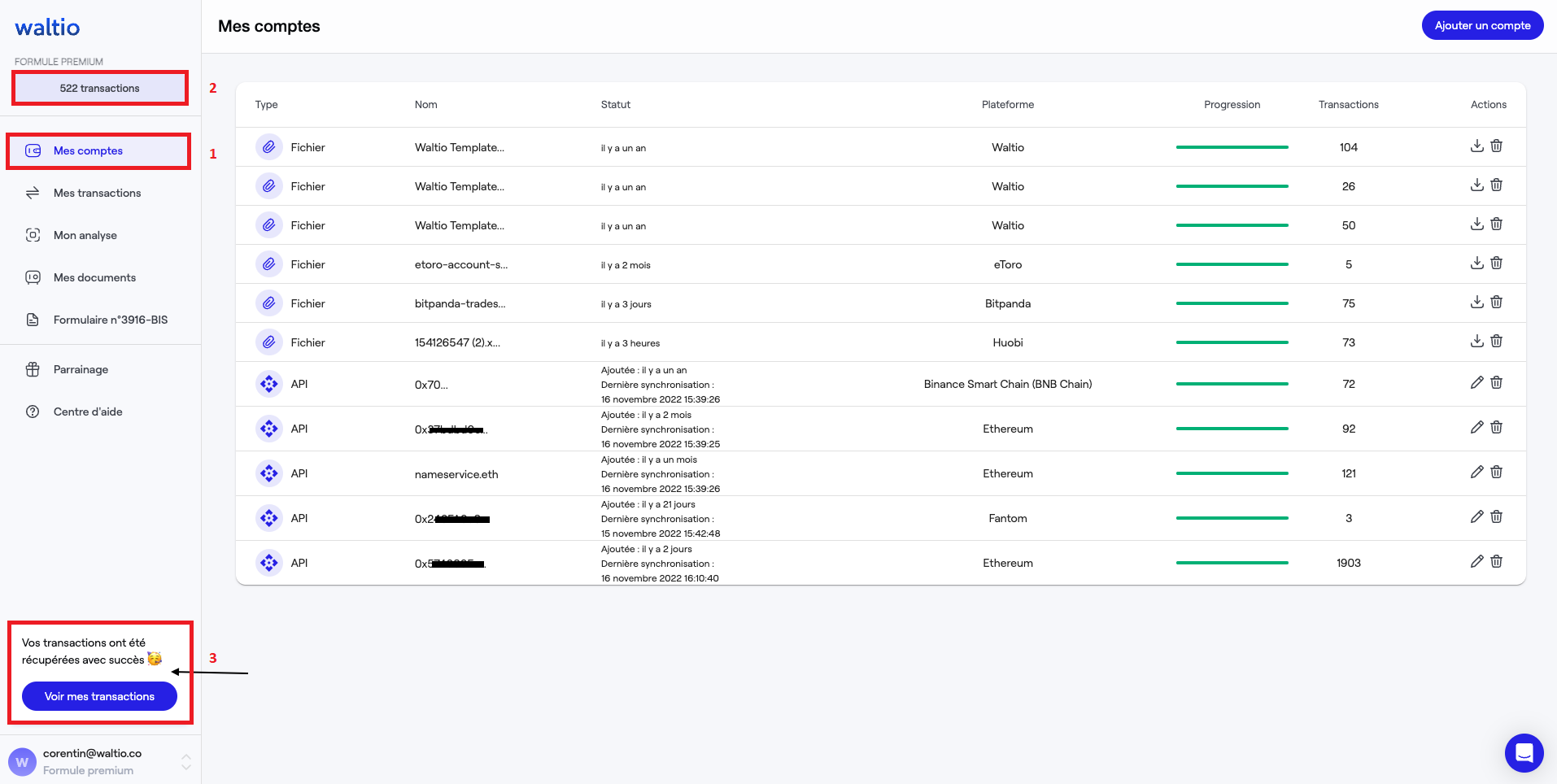Viewport: 1557px width, 784px height.
Task: Click the 154126547 (2).x... file name
Action: click(457, 342)
